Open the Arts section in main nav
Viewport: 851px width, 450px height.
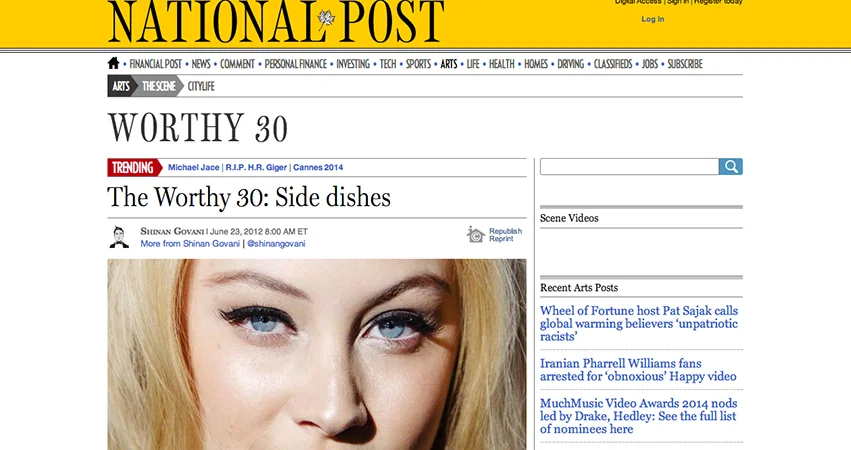448,64
